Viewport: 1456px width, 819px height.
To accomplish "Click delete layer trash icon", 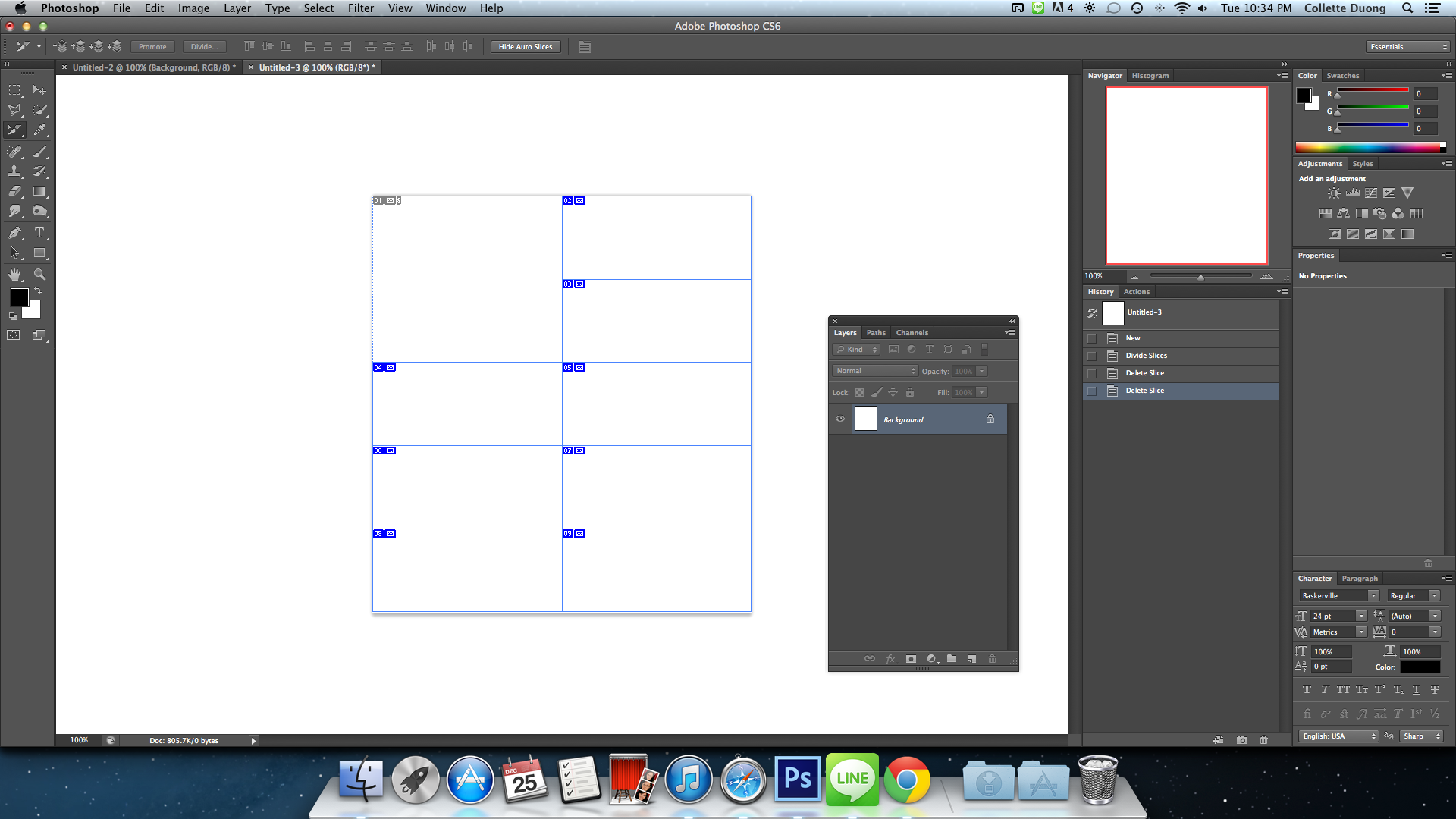I will pos(992,659).
